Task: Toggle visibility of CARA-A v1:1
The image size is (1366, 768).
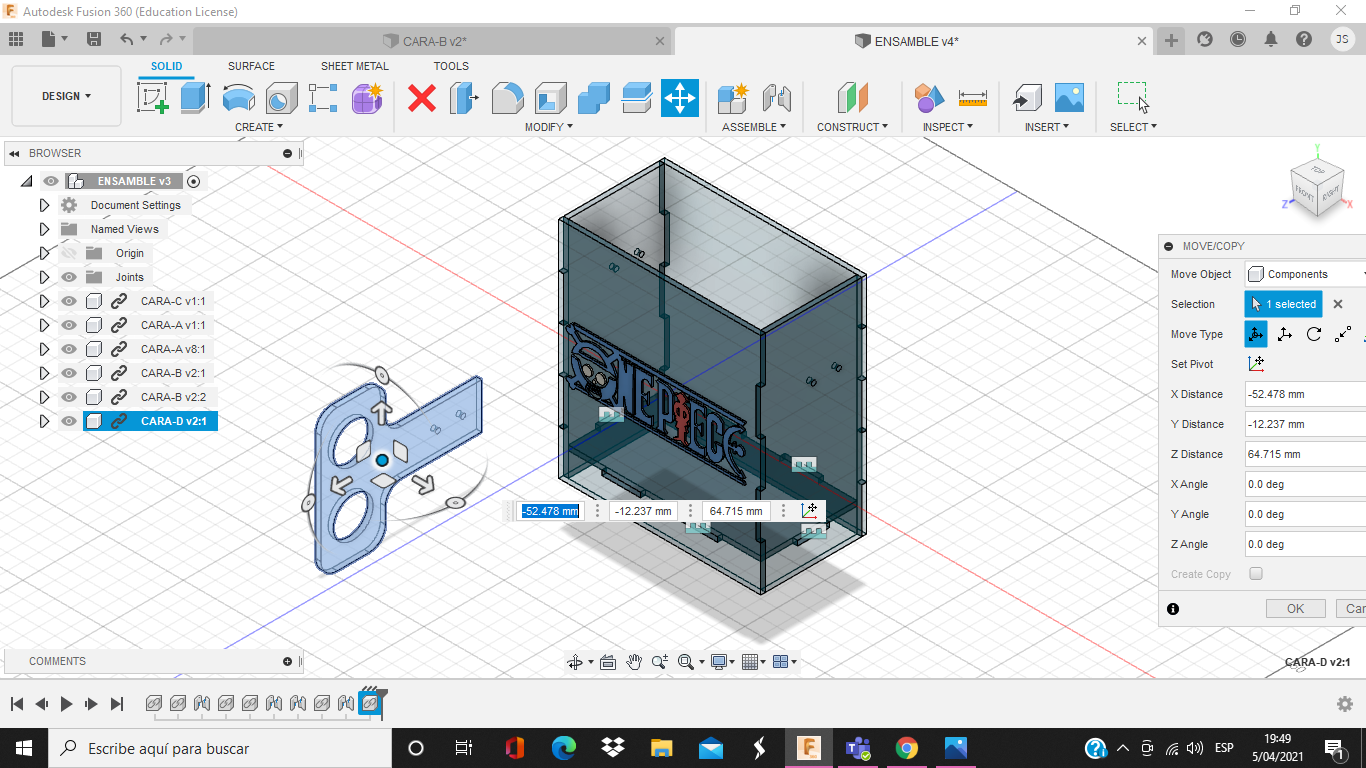Action: pos(69,325)
